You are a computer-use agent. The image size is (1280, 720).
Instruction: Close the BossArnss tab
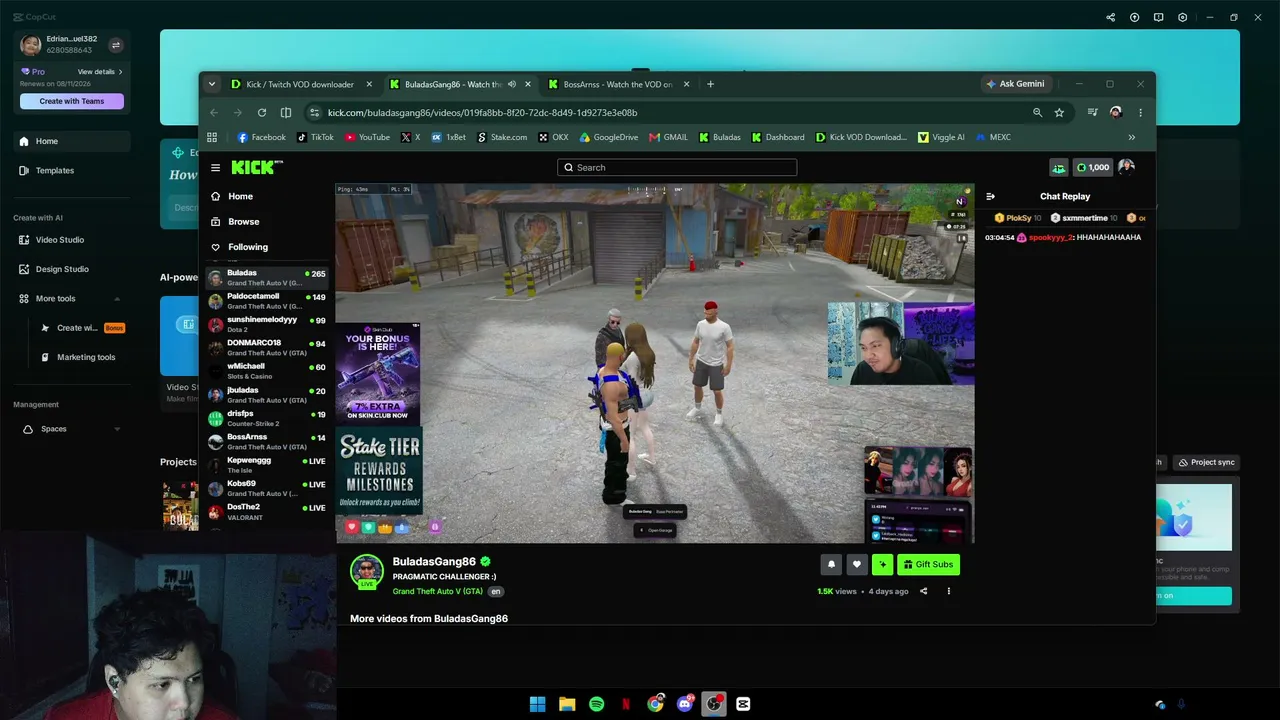click(686, 84)
